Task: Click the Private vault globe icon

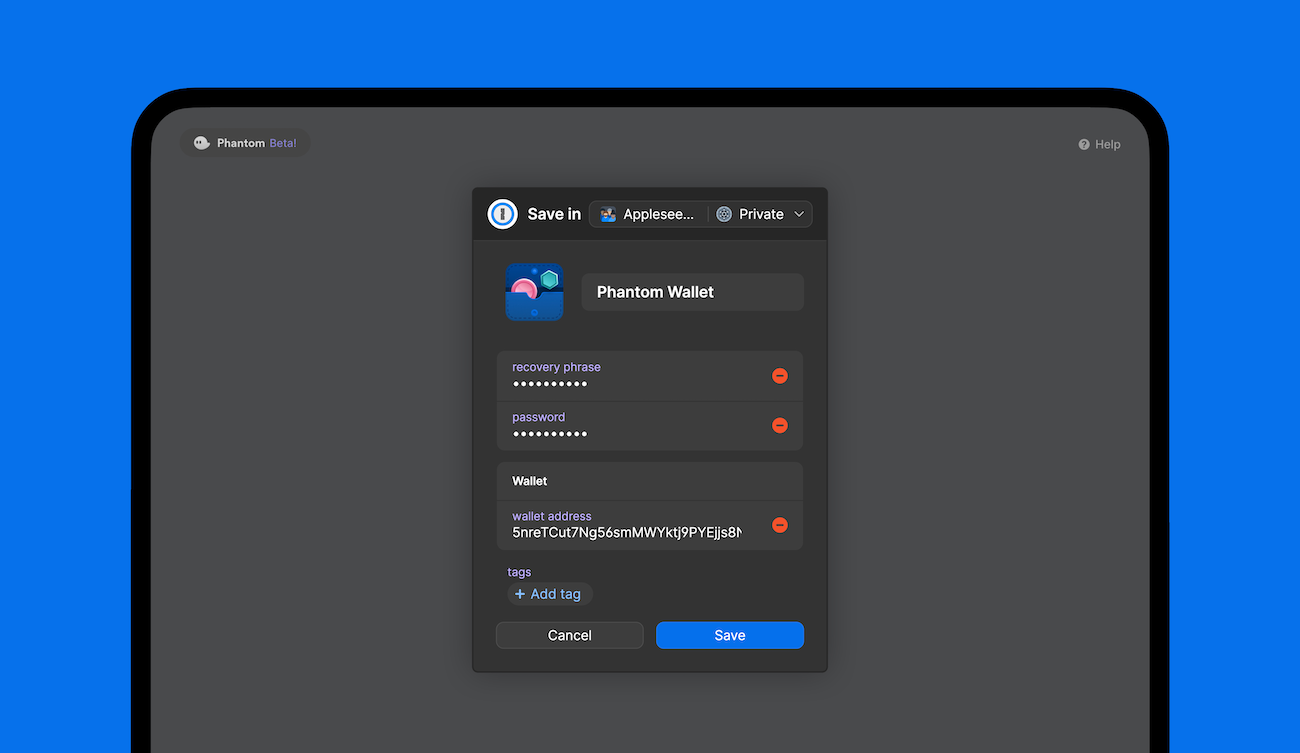Action: coord(723,213)
